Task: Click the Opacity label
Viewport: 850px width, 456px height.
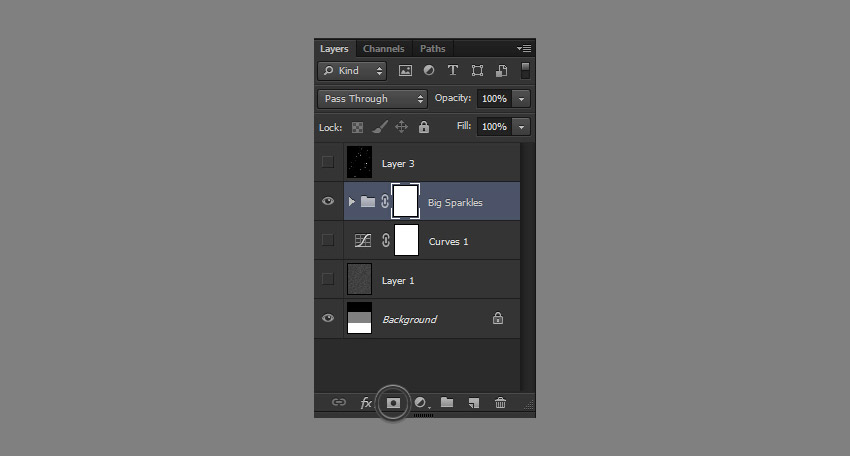Action: click(x=453, y=98)
